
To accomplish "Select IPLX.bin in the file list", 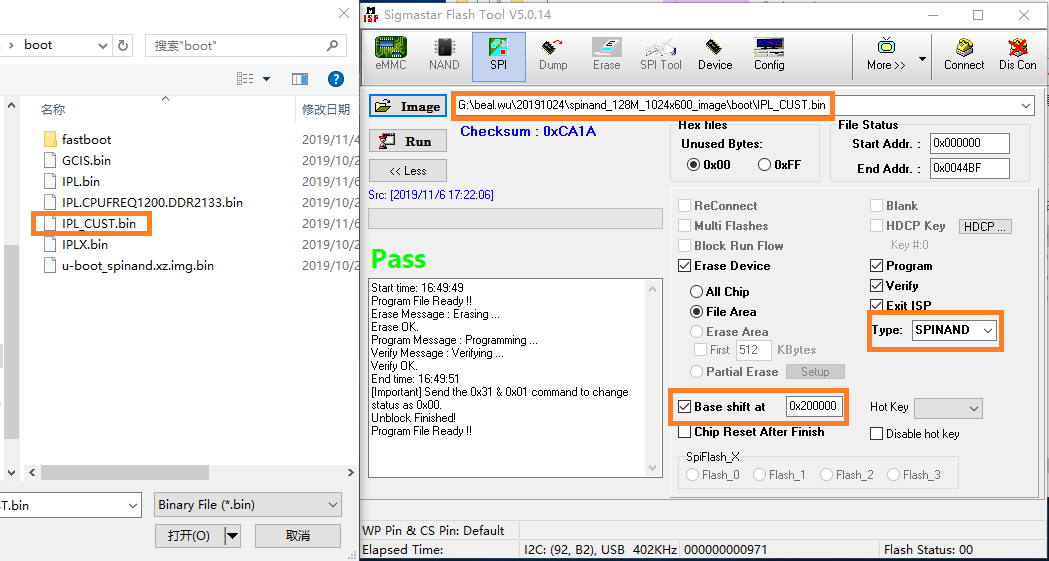I will pos(85,244).
